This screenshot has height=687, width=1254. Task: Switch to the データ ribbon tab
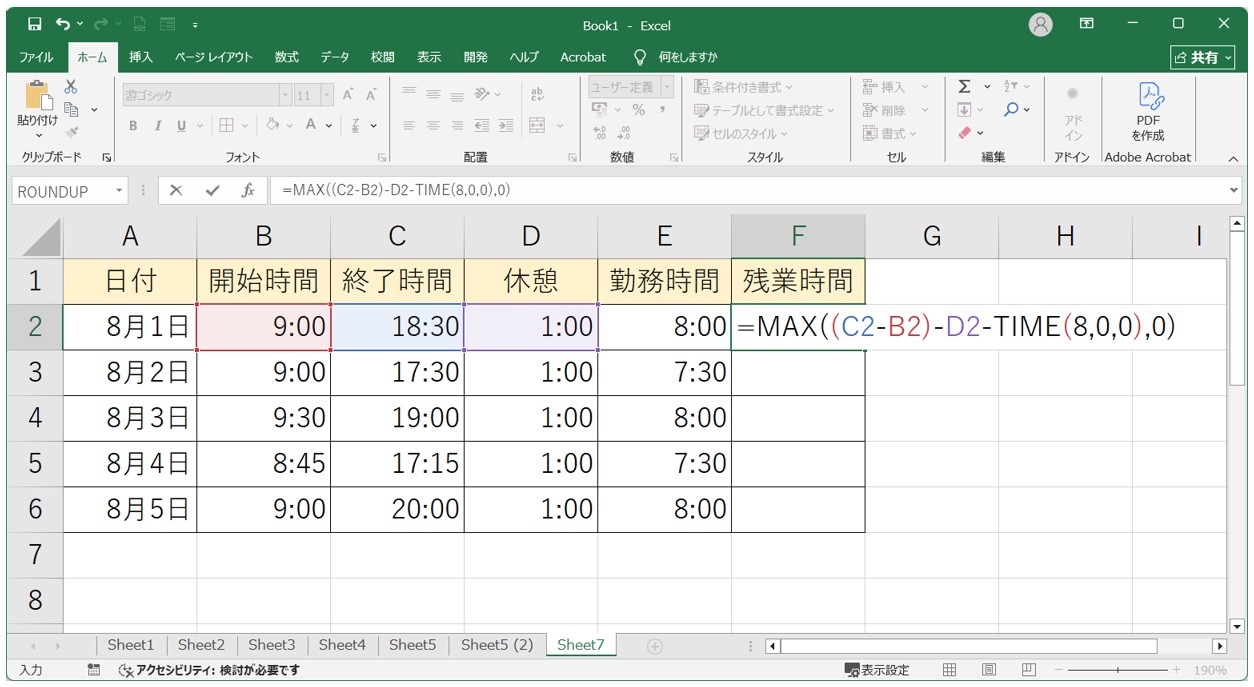pos(335,57)
